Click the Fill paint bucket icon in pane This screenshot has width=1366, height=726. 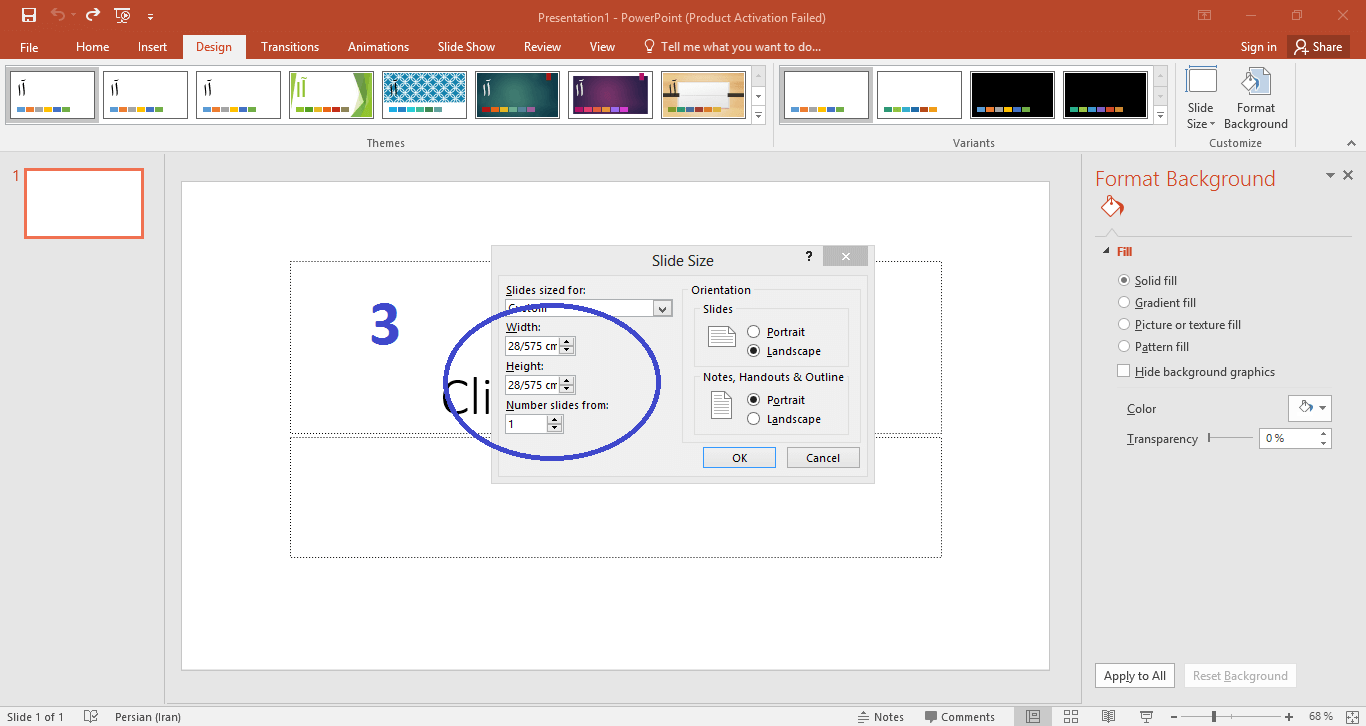click(1112, 207)
